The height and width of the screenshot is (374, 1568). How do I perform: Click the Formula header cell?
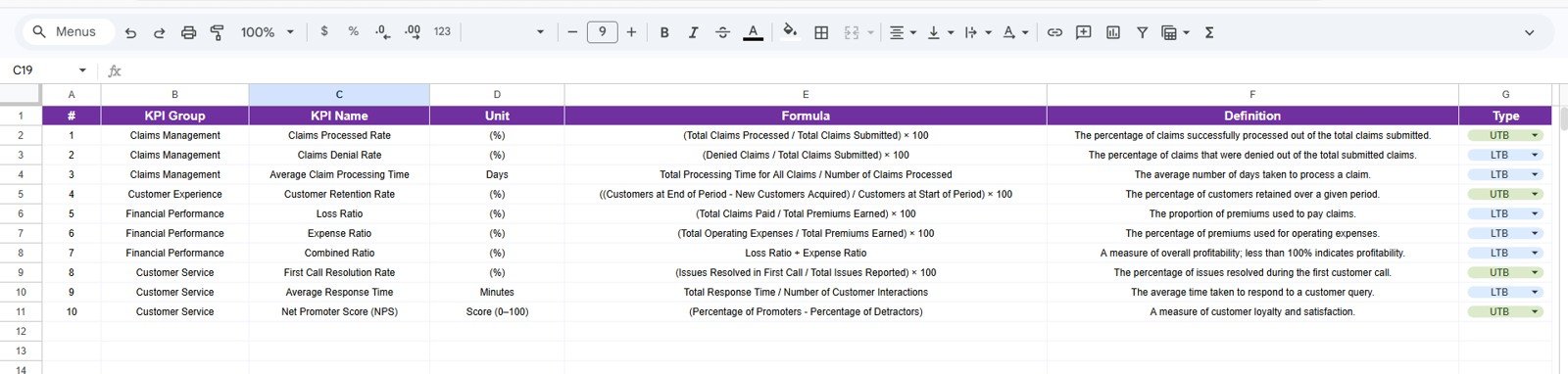coord(806,116)
